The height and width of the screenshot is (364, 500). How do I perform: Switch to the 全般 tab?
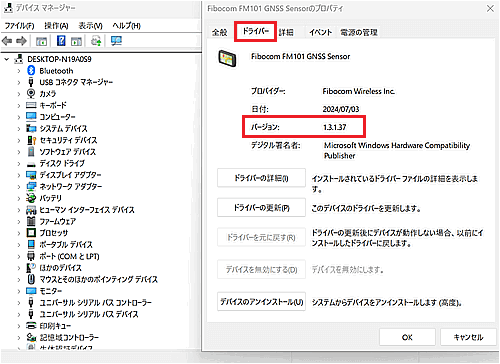point(220,32)
